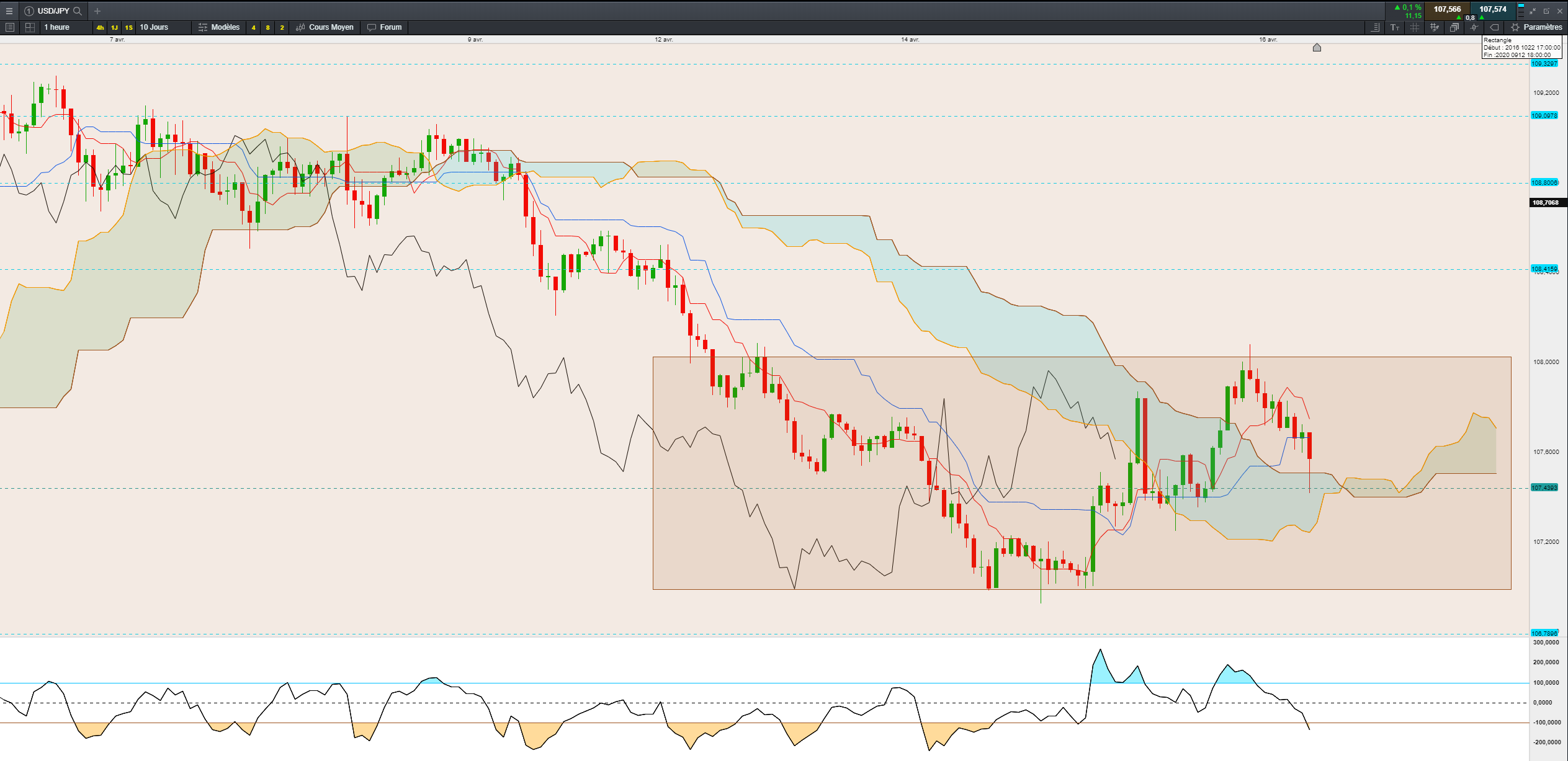Screen dimensions: 1568x761
Task: Switch to the 1J timeframe shortcut
Action: (x=114, y=27)
